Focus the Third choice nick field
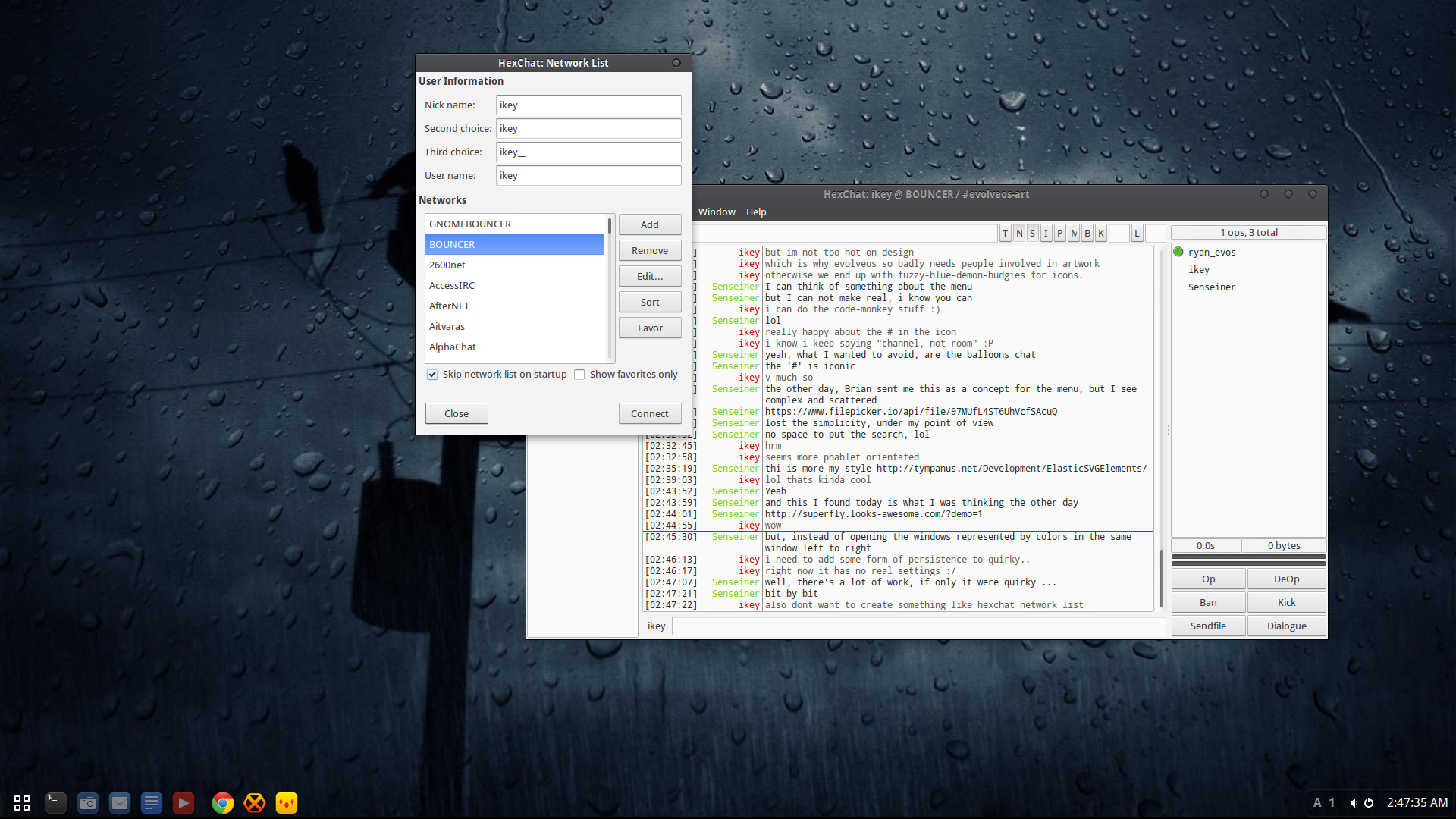Image resolution: width=1456 pixels, height=819 pixels. [588, 152]
